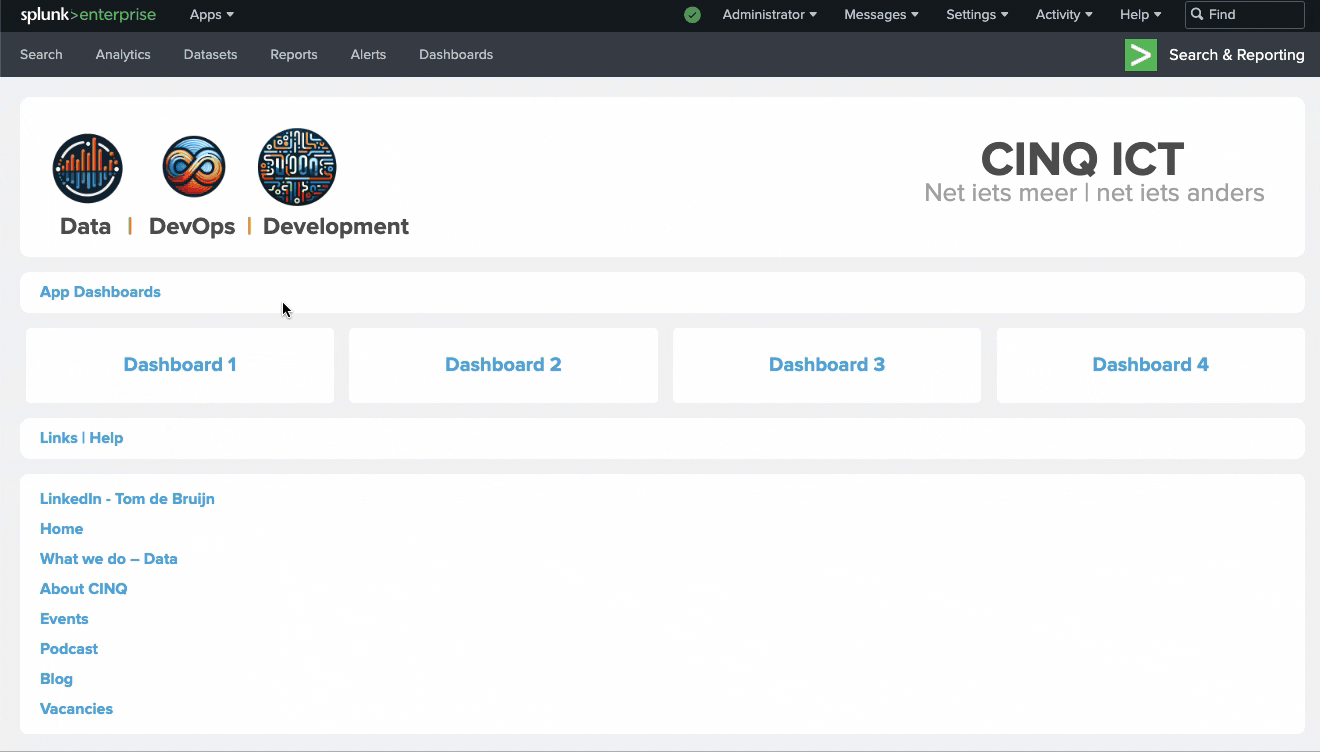Open the Alerts tab
1320x752 pixels.
tap(368, 54)
